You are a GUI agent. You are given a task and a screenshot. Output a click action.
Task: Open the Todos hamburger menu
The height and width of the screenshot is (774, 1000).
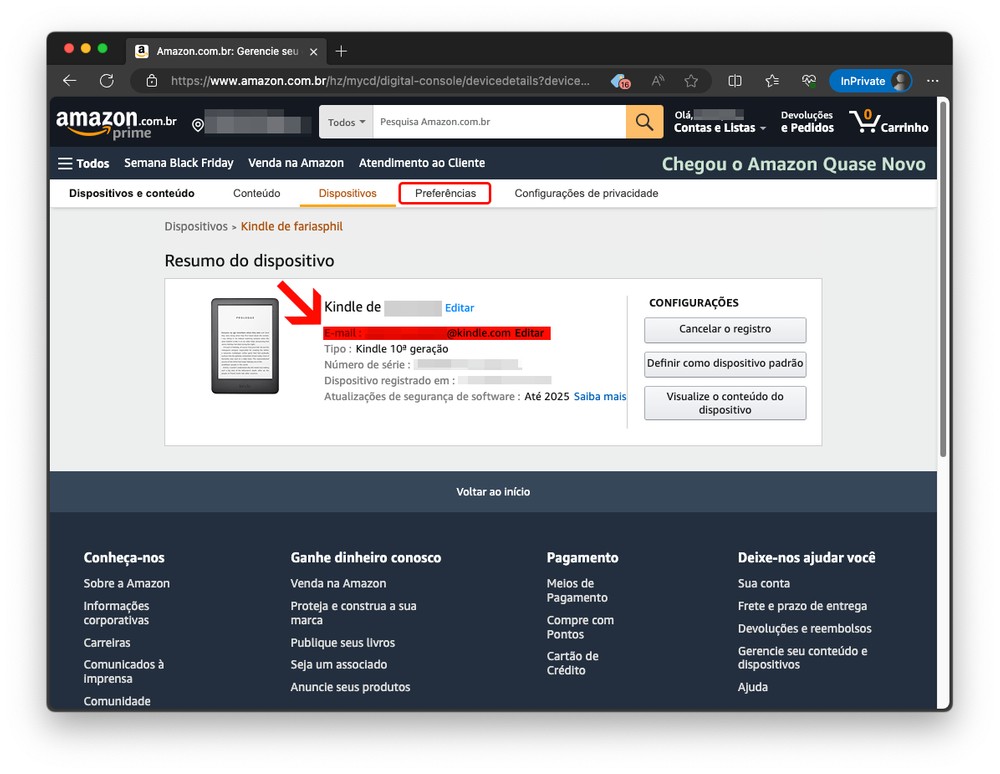[x=83, y=163]
